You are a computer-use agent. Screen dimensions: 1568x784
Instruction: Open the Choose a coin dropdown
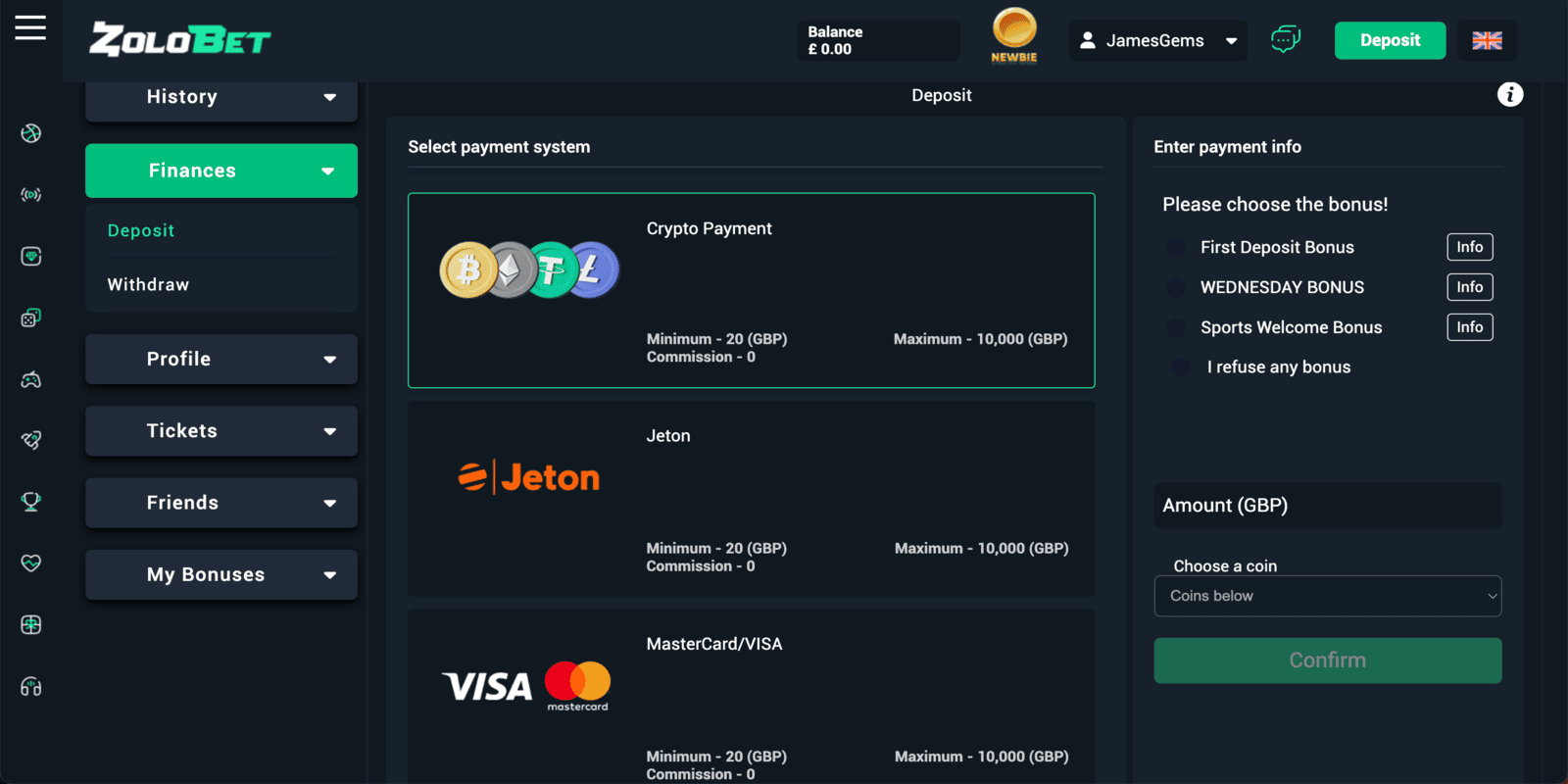coord(1327,596)
